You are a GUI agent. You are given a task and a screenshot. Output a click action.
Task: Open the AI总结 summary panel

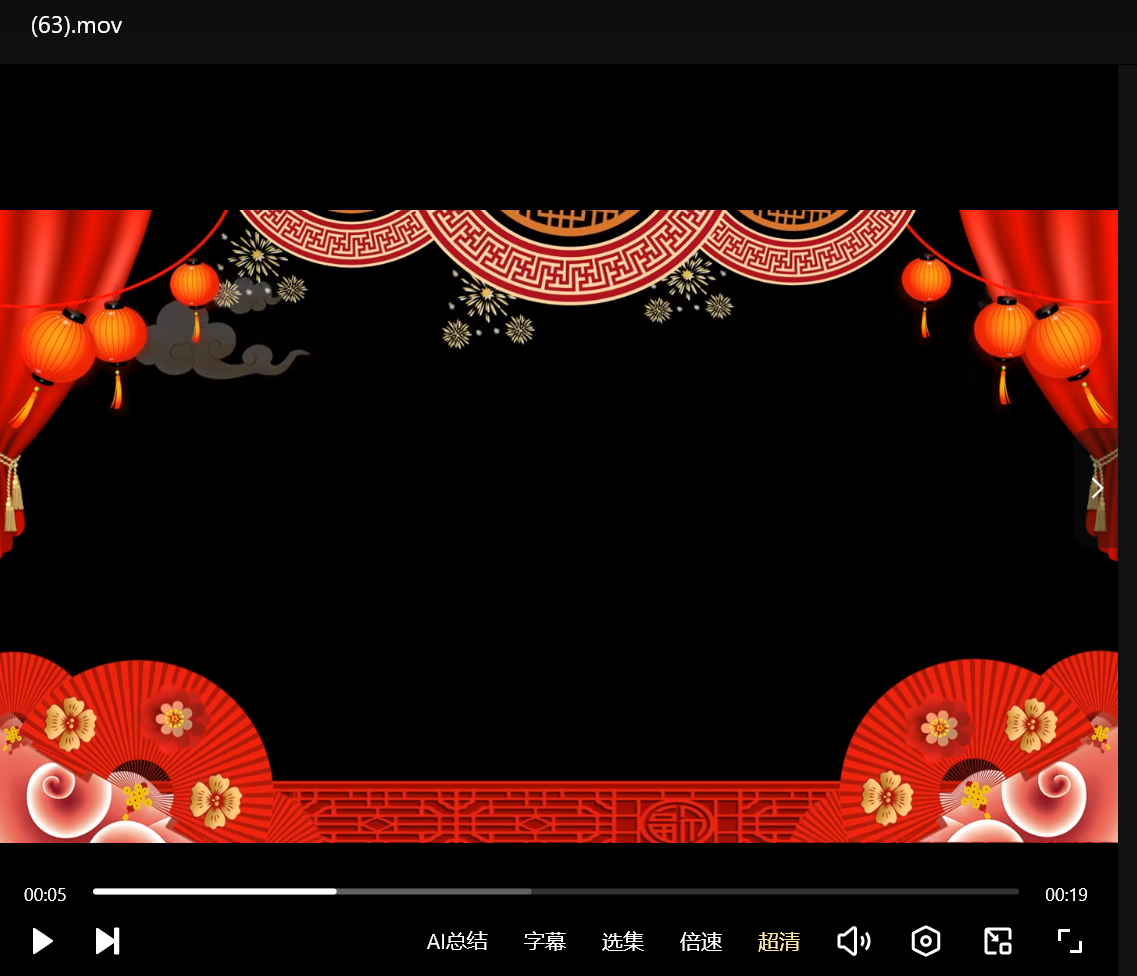click(x=457, y=941)
